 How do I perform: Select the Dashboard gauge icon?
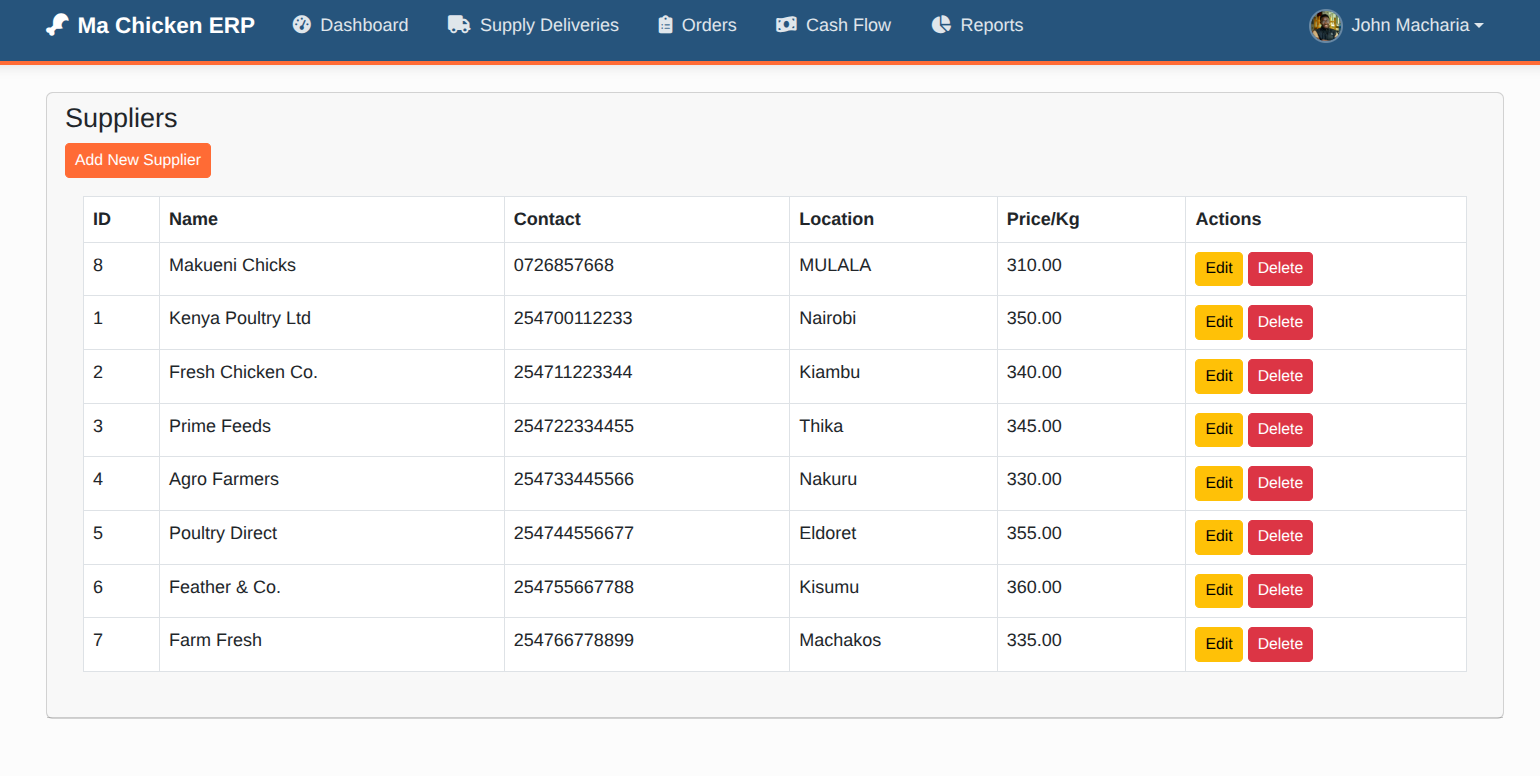pyautogui.click(x=301, y=25)
